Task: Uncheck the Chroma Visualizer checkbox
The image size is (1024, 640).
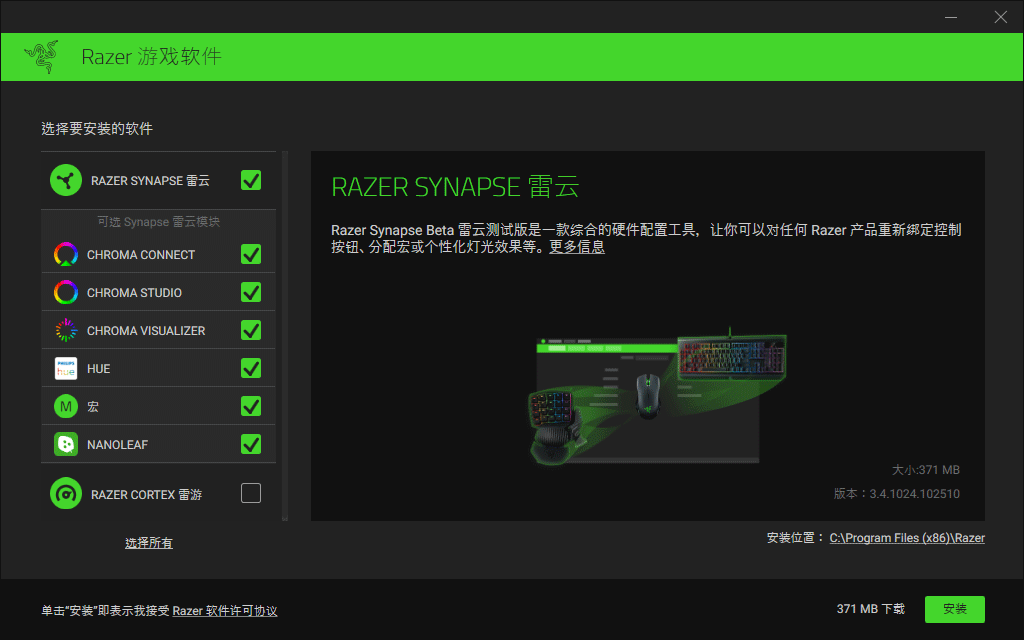Action: 251,330
